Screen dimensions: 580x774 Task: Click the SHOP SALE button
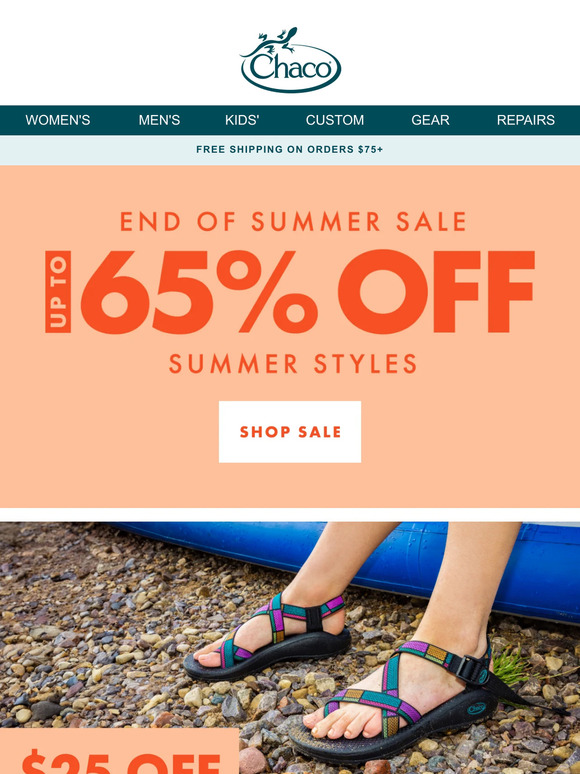290,432
